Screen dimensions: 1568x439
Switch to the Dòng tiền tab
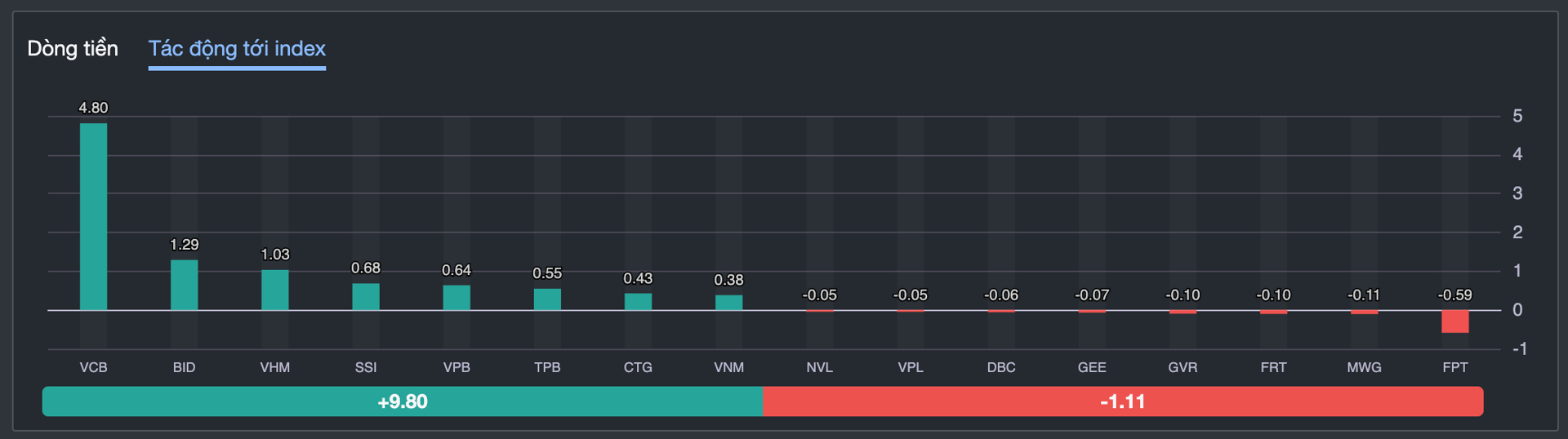[x=73, y=49]
